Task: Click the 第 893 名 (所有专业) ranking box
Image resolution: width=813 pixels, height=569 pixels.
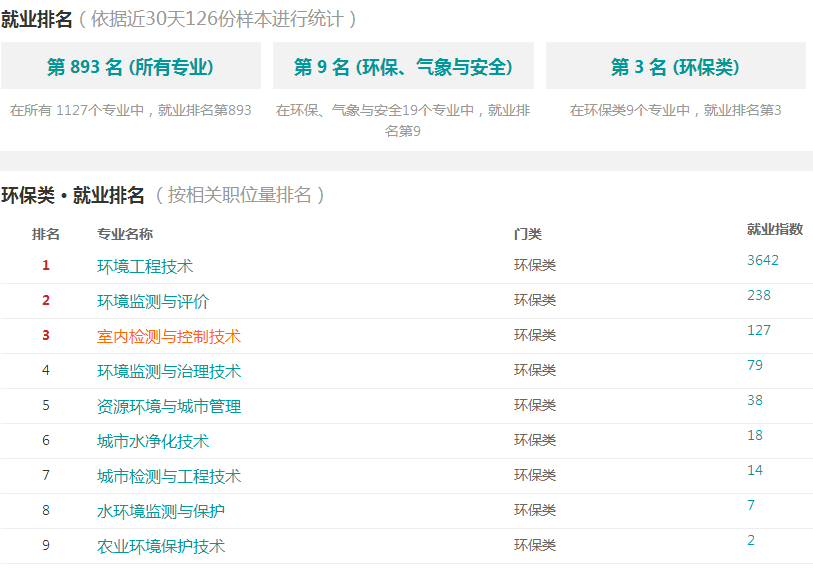Action: click(131, 66)
